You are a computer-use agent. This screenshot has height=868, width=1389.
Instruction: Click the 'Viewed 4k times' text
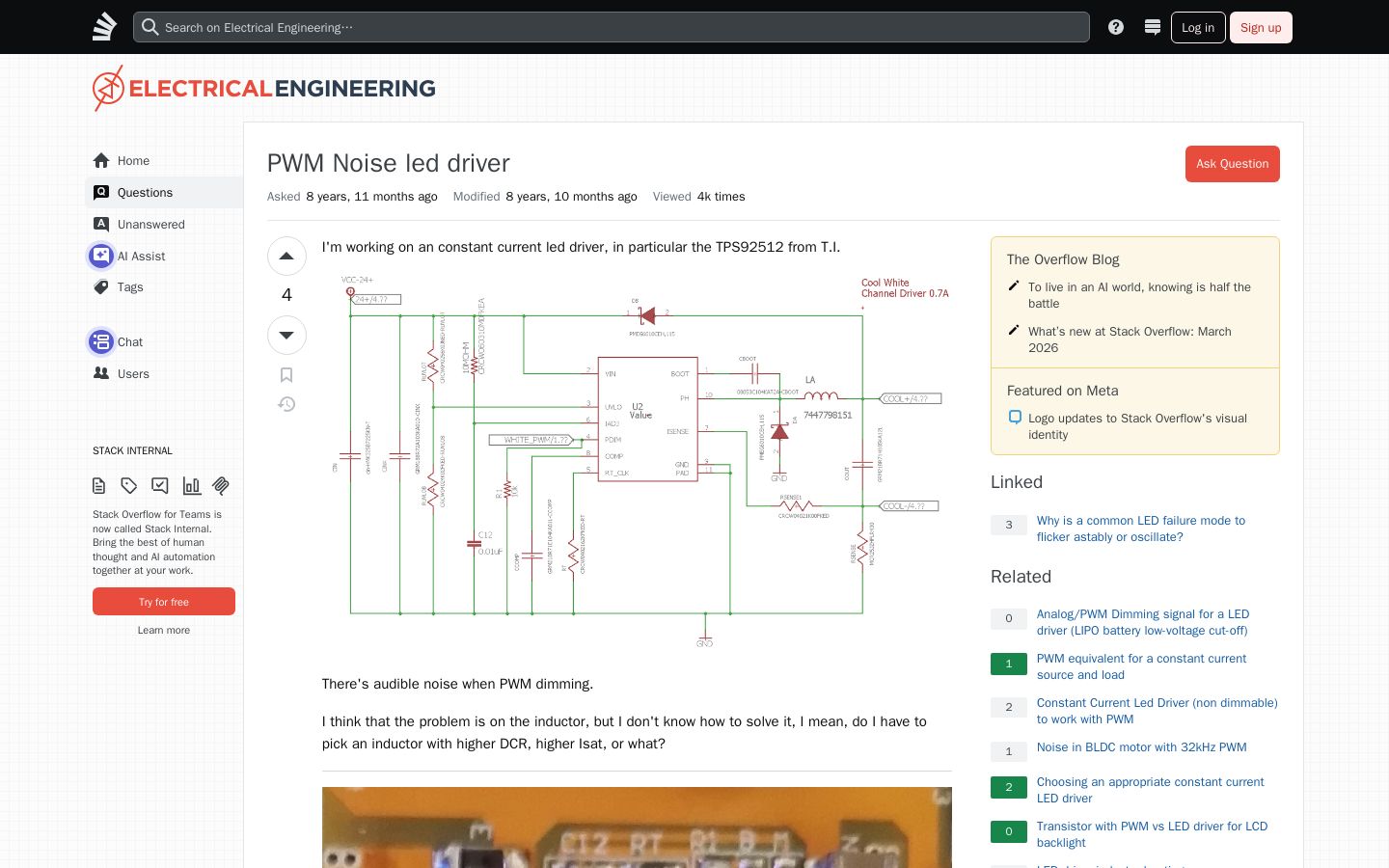[x=698, y=197]
